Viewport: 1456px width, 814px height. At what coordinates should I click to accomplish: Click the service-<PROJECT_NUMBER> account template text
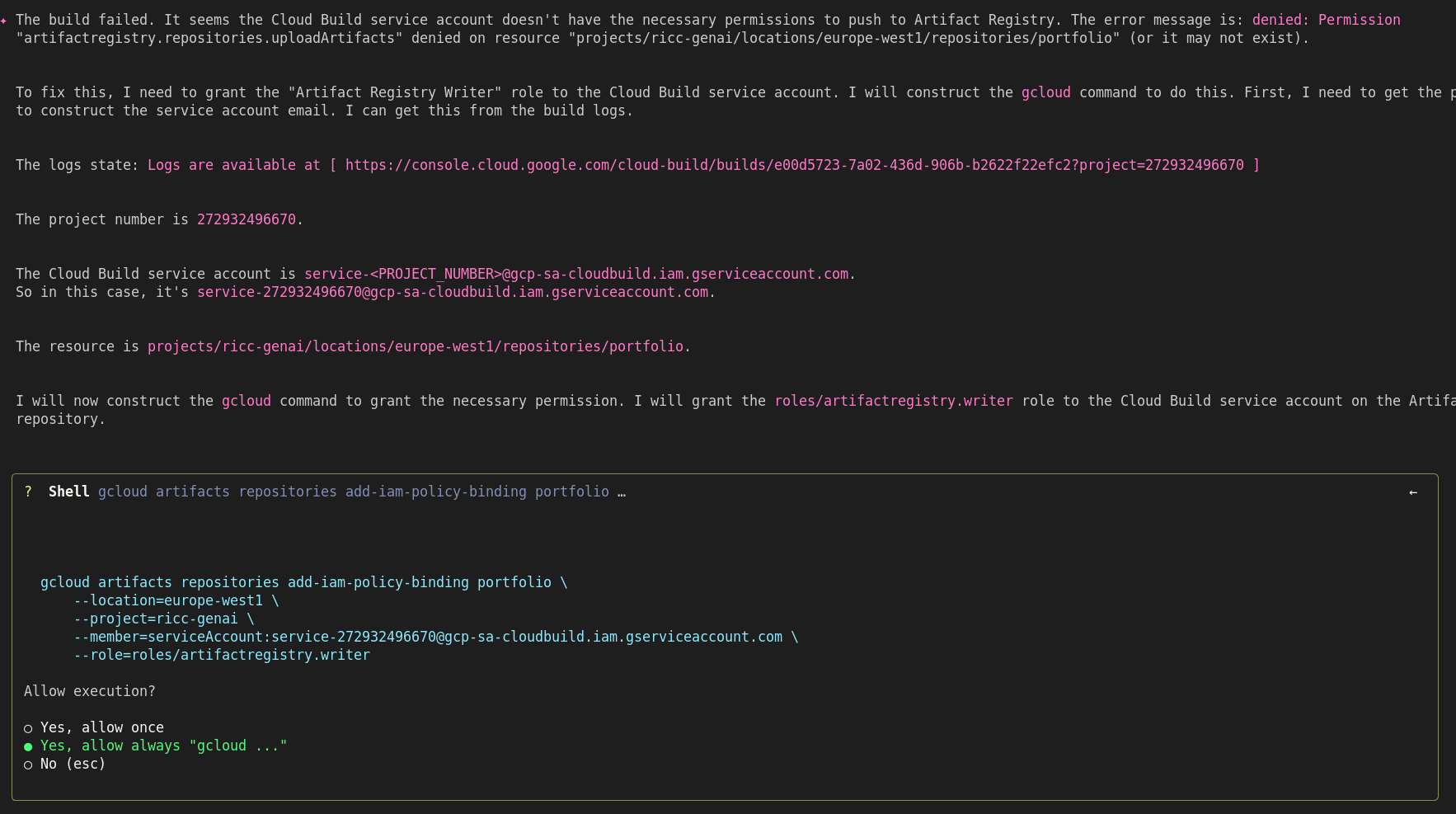tap(575, 274)
